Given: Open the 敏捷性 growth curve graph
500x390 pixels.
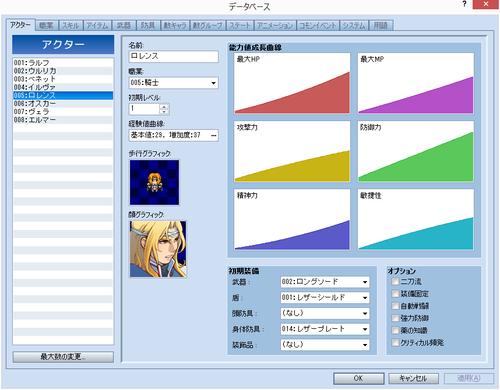Looking at the screenshot, I should pyautogui.click(x=416, y=219).
